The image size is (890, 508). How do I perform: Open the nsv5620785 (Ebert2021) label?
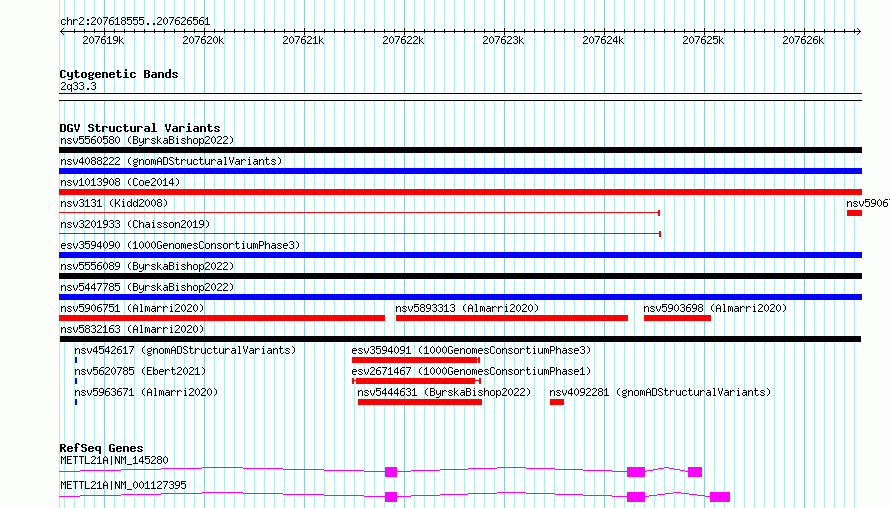(x=140, y=371)
